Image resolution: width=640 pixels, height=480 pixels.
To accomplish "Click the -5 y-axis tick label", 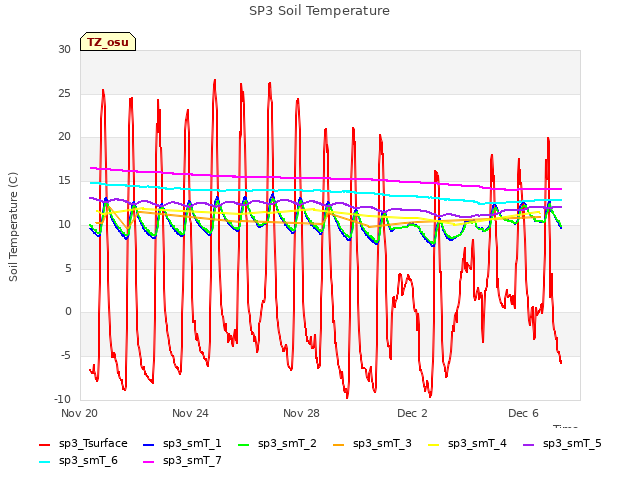I will tap(66, 356).
